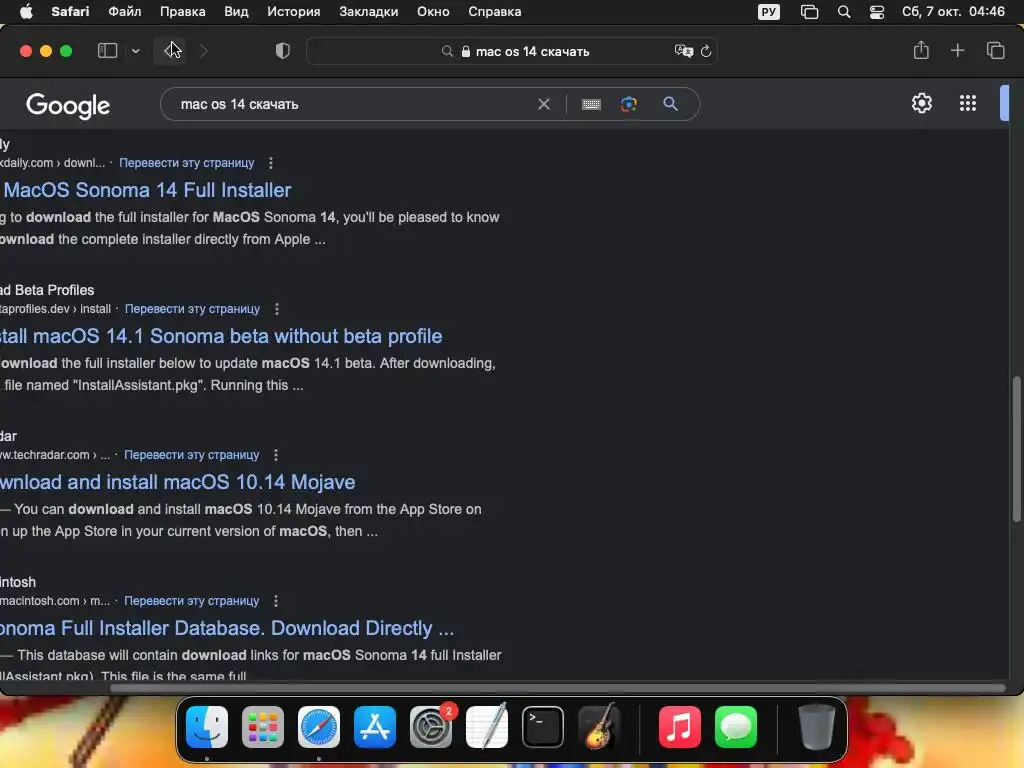Open the Файл menu
Screen dimensions: 1024x768
pyautogui.click(x=125, y=12)
